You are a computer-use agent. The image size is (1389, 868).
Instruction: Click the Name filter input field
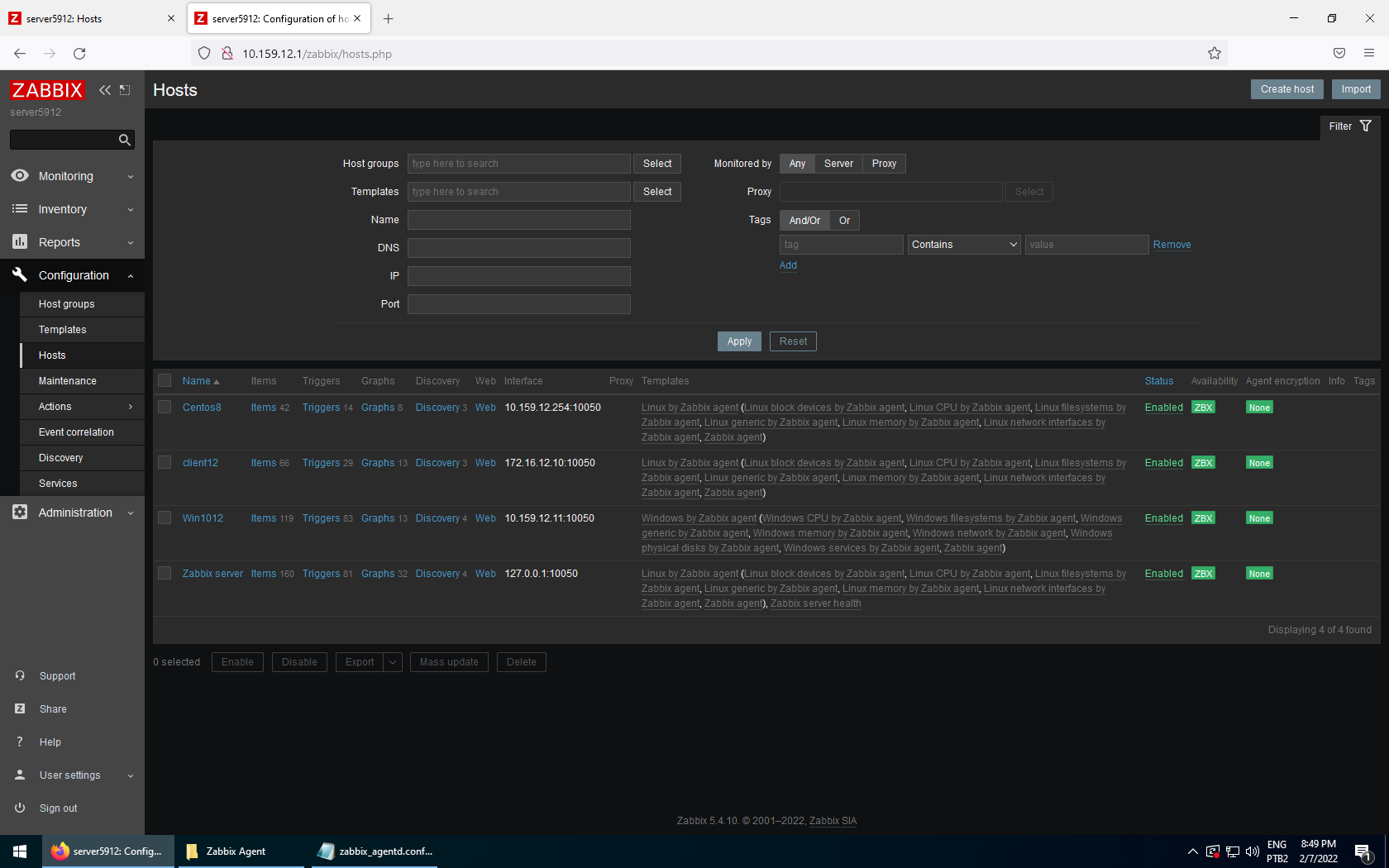click(x=518, y=220)
